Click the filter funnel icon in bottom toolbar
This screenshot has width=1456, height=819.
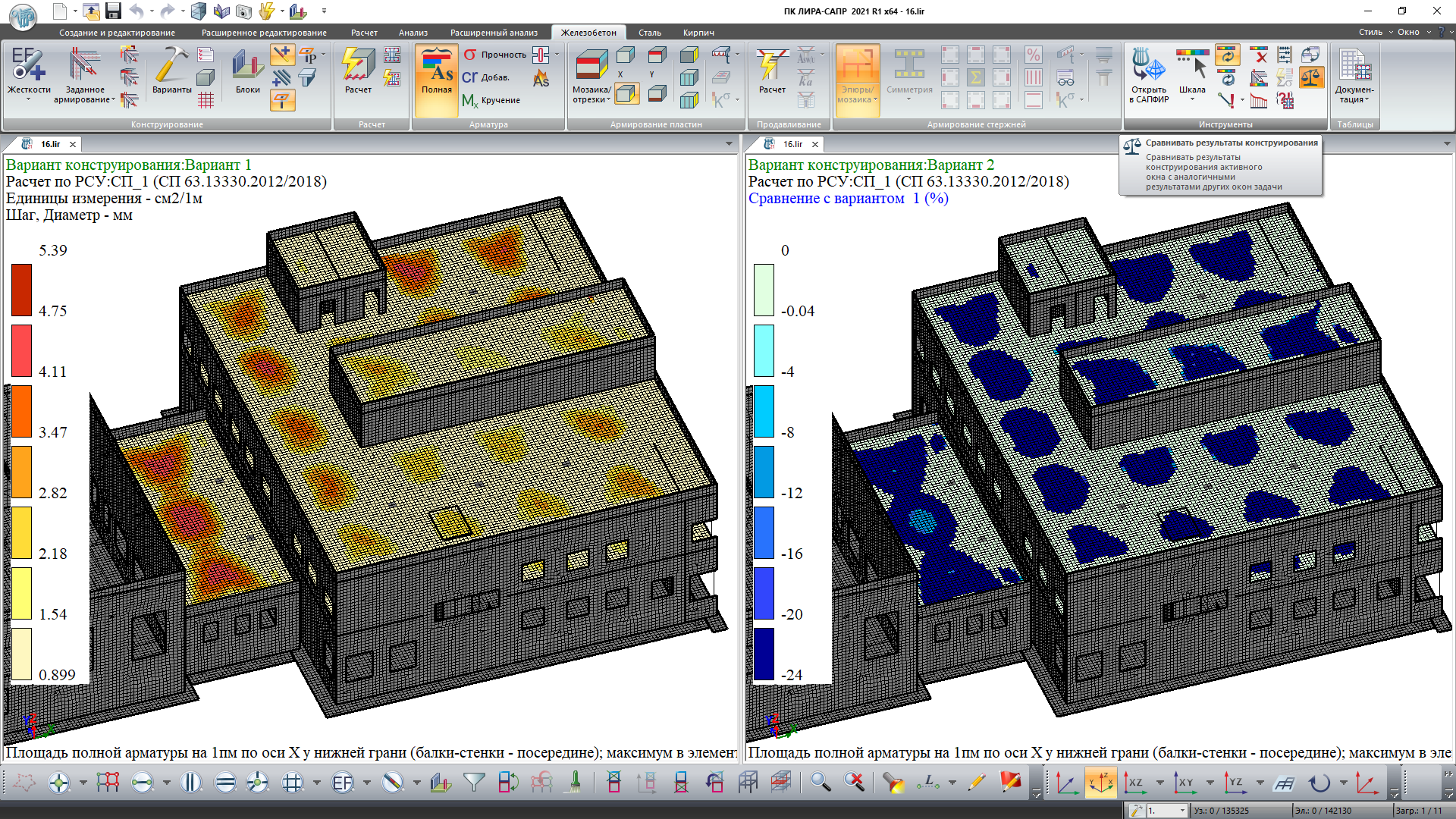[x=474, y=782]
